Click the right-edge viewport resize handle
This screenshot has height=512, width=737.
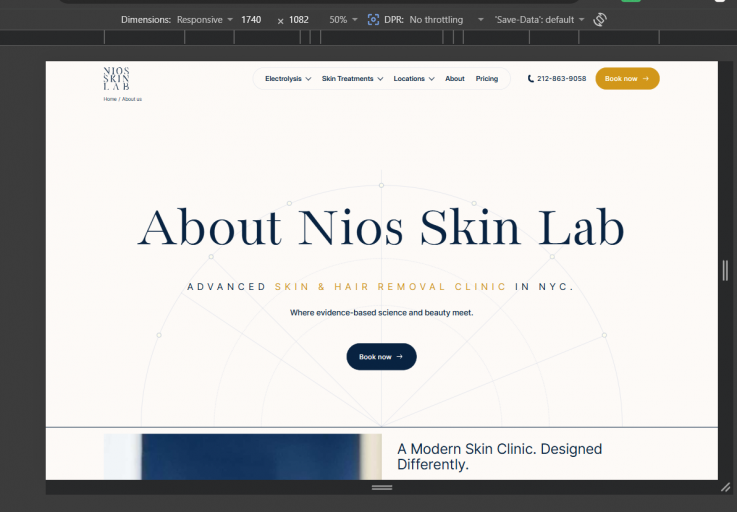[725, 270]
